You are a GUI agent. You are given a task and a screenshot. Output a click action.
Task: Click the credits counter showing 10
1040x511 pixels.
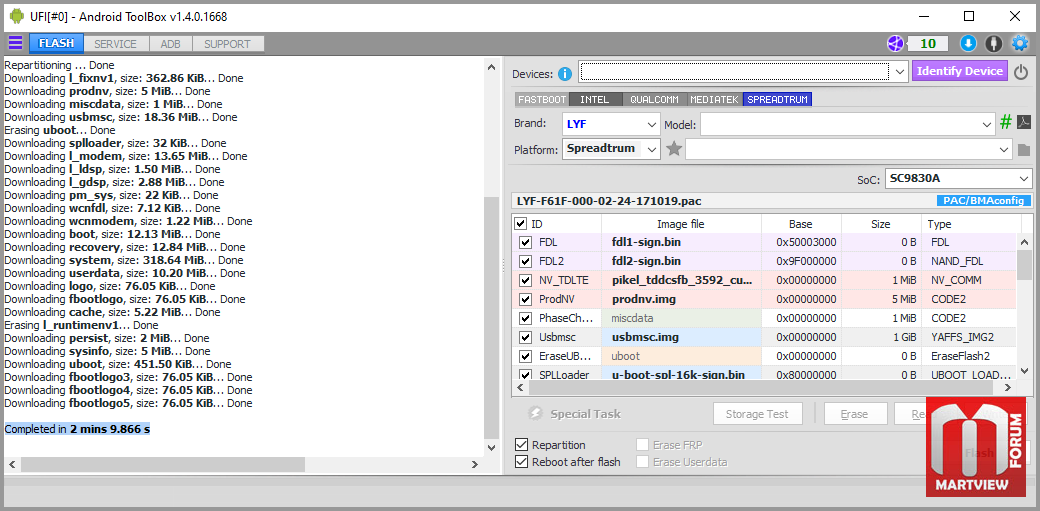927,44
